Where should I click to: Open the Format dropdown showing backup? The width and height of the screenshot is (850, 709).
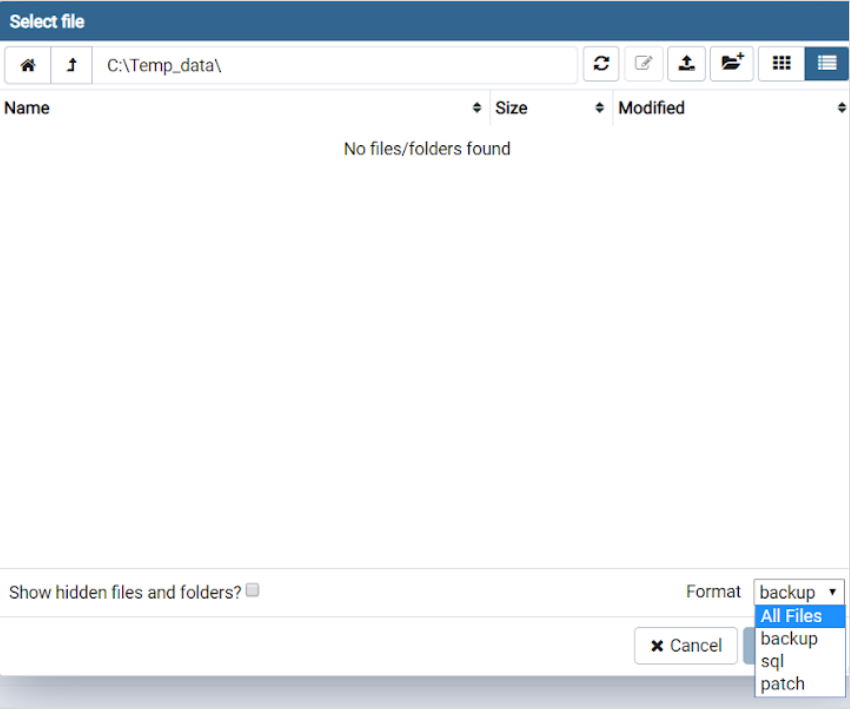799,592
